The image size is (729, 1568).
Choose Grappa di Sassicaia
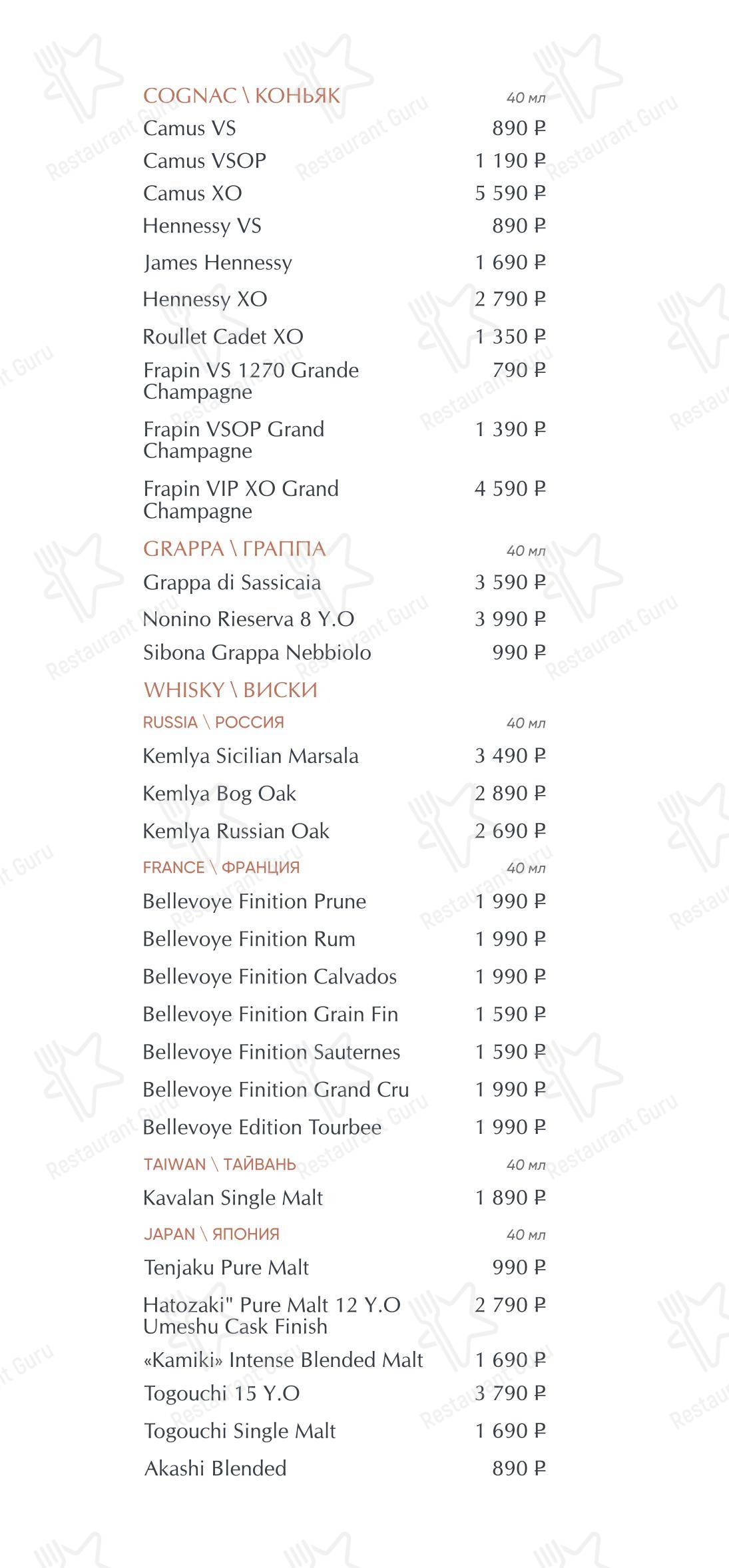click(x=232, y=583)
